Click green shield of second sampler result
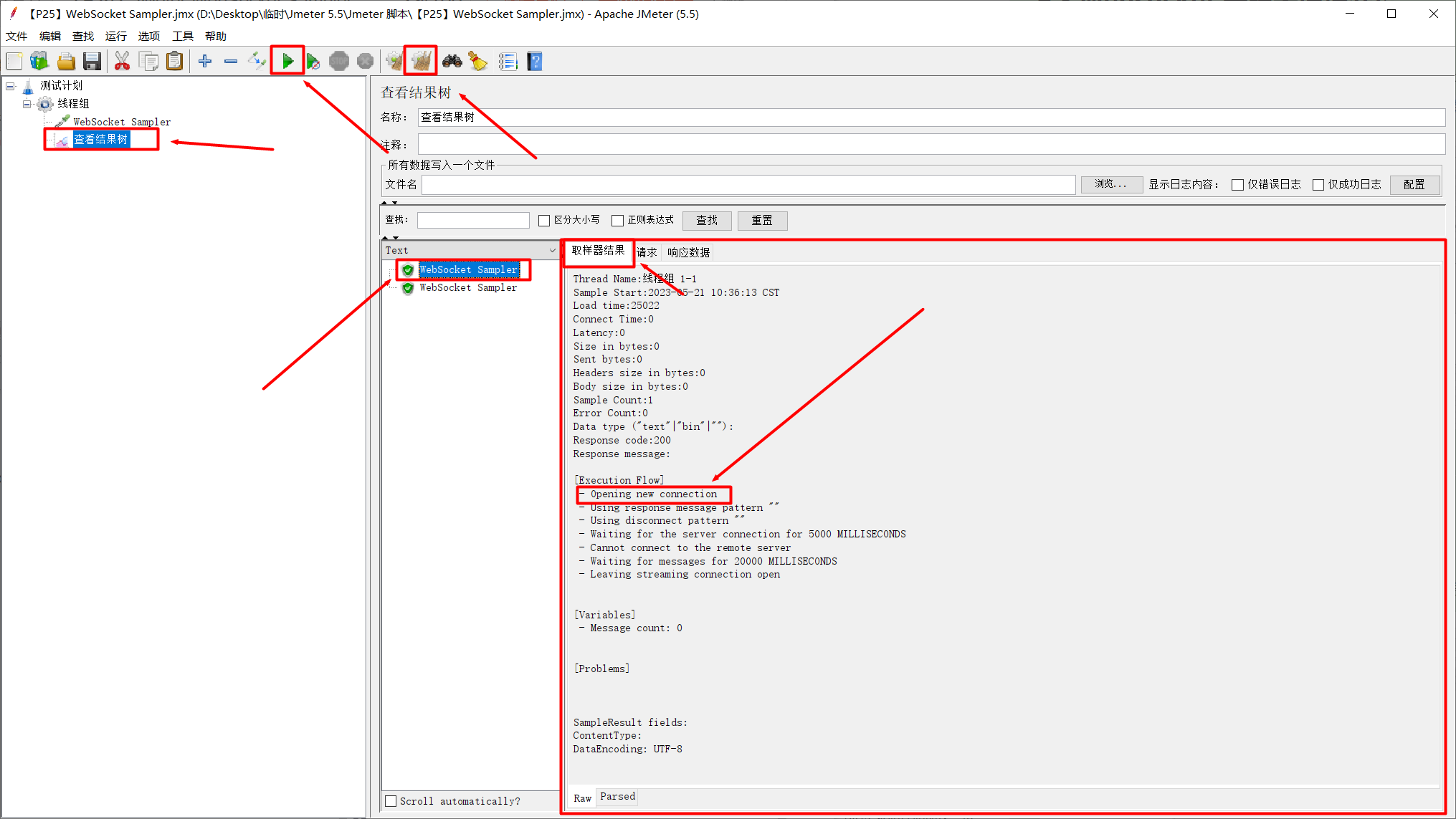The width and height of the screenshot is (1456, 819). click(x=408, y=288)
